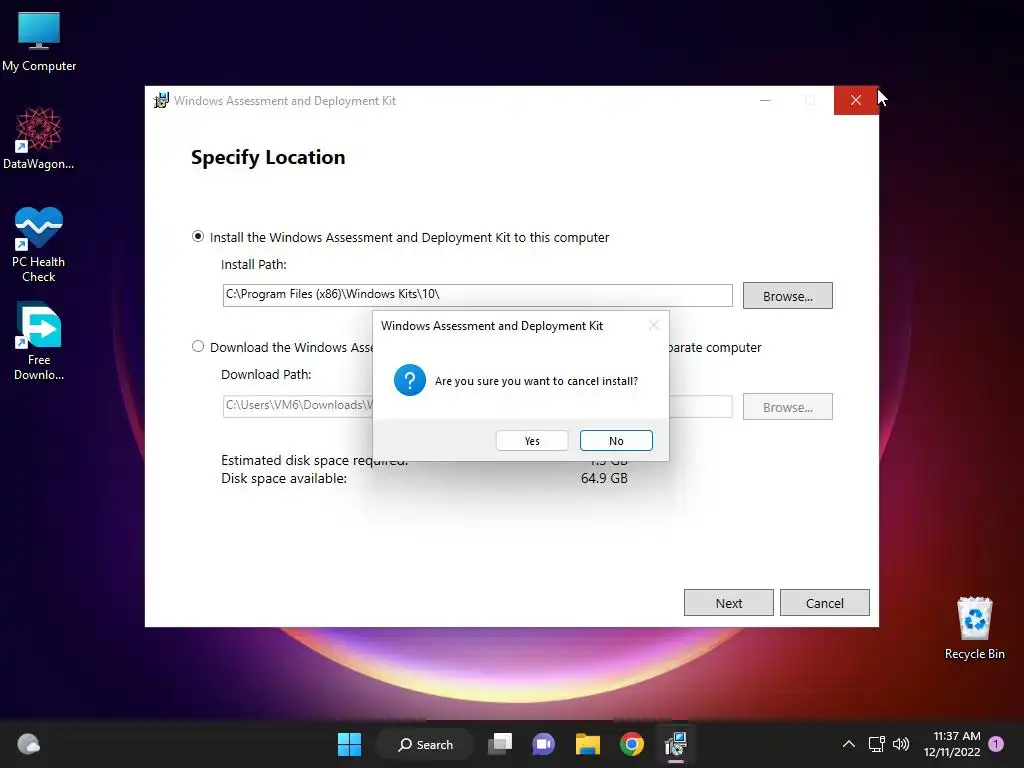Click the Disk space available label
Viewport: 1024px width, 768px height.
pyautogui.click(x=284, y=478)
